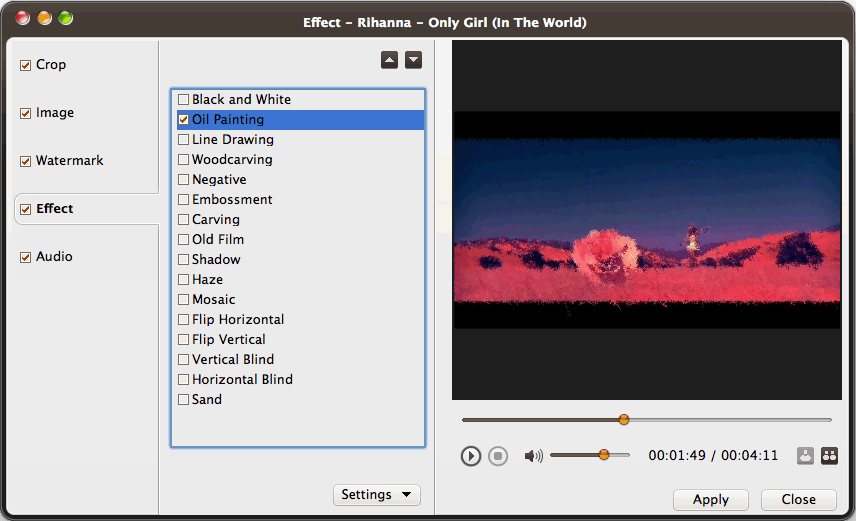Enable the Woodcarving effect
This screenshot has height=521, width=856.
[x=183, y=159]
